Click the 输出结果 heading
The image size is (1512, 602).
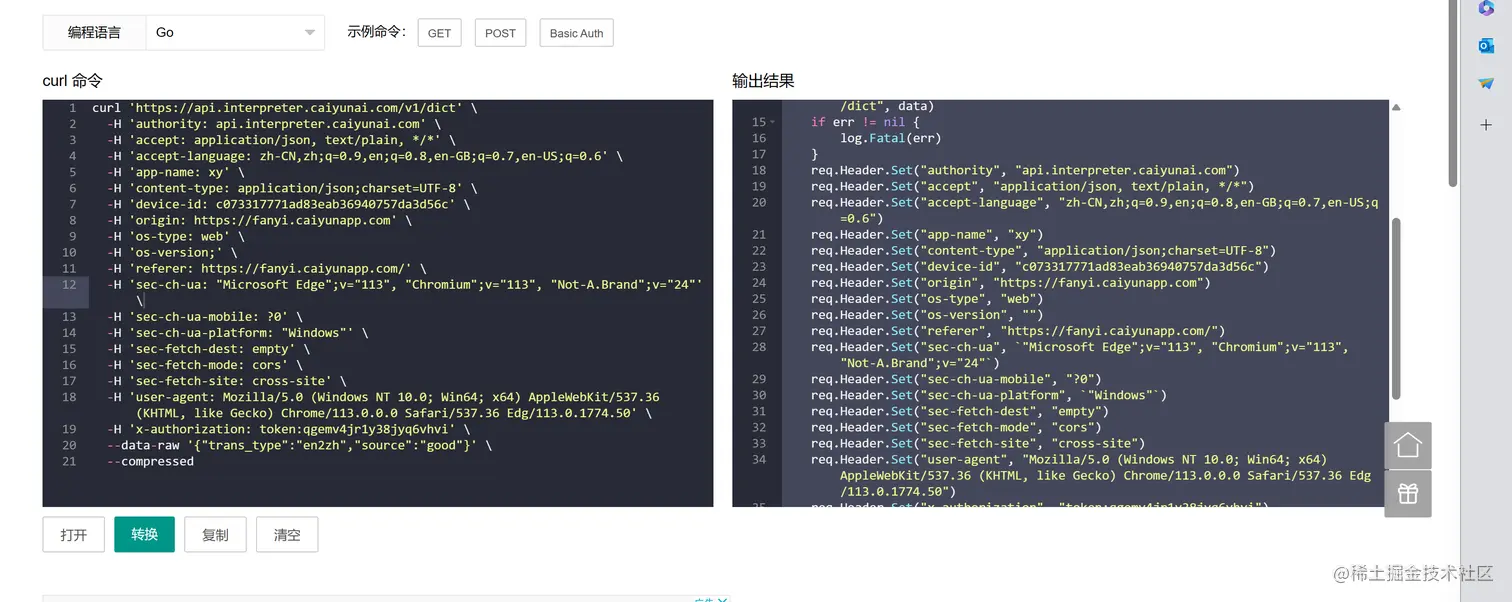(763, 81)
